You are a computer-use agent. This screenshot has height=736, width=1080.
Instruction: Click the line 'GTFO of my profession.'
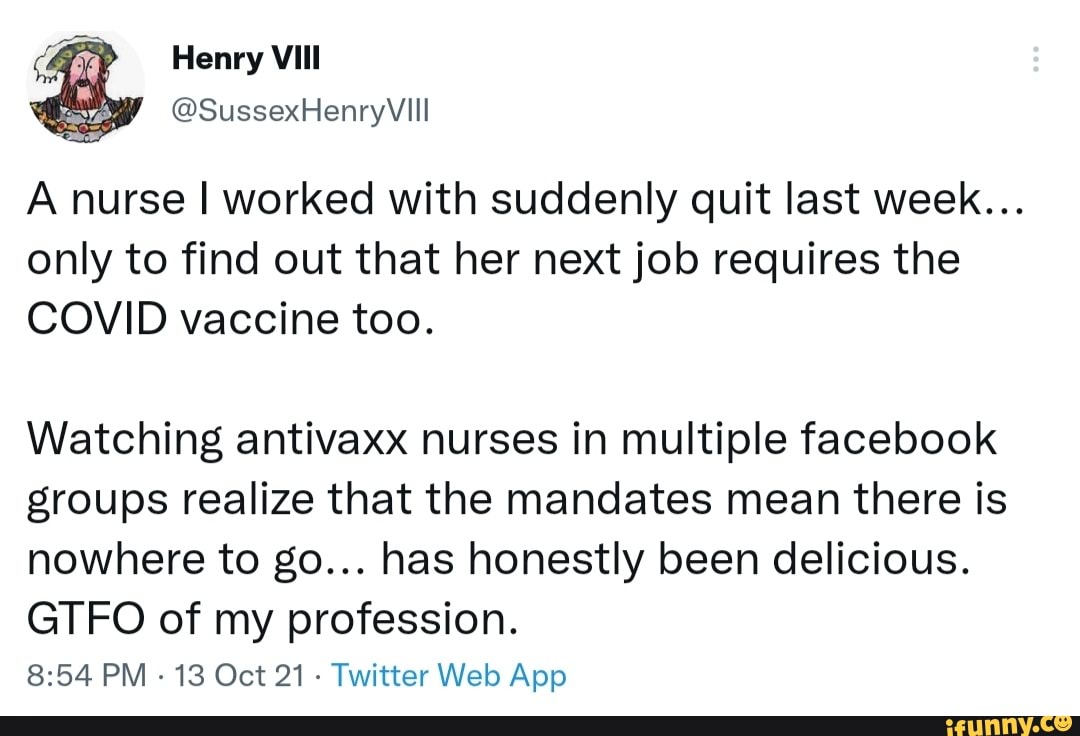(x=272, y=620)
